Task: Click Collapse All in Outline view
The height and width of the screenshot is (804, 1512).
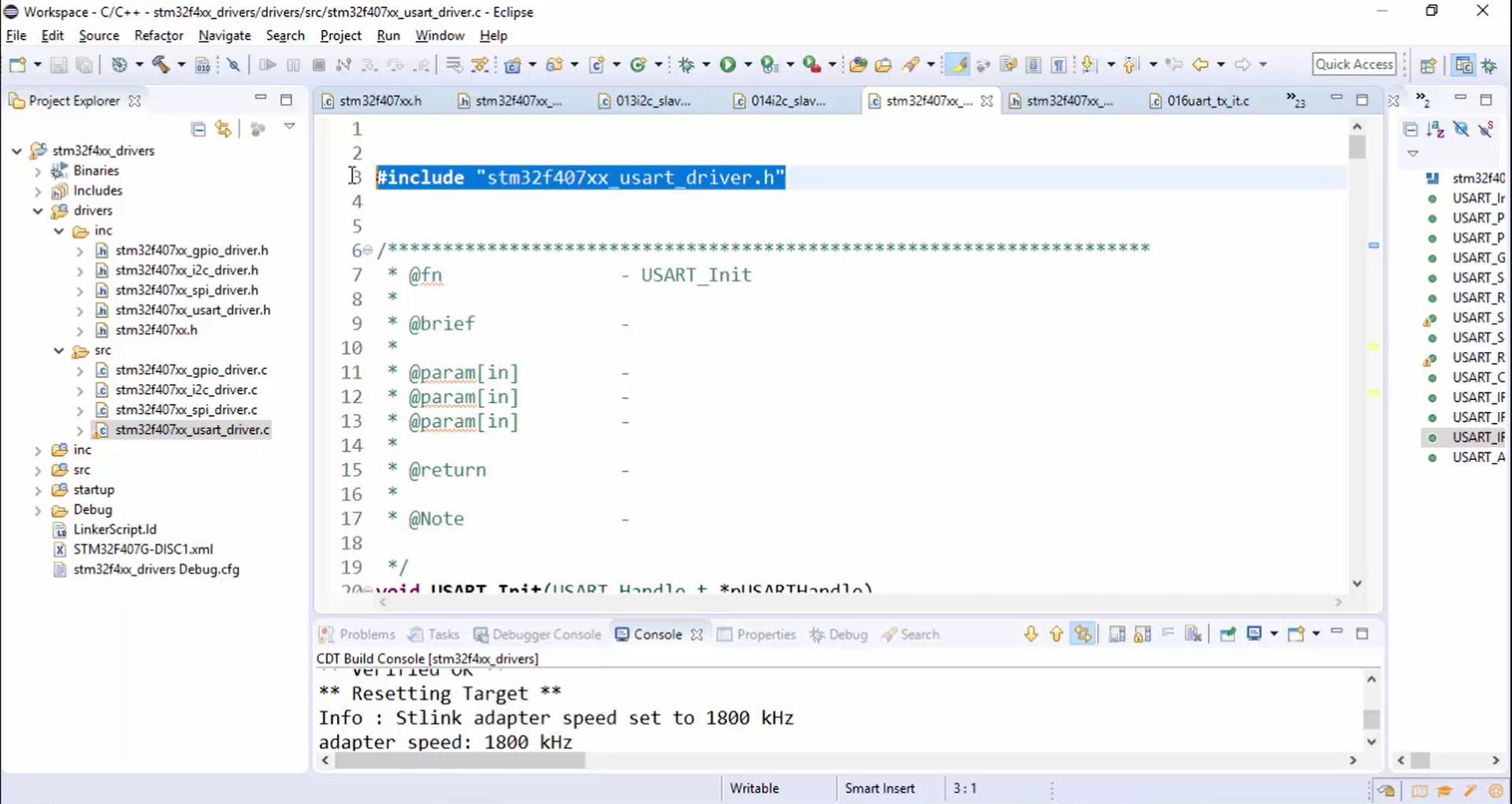Action: [x=1410, y=129]
